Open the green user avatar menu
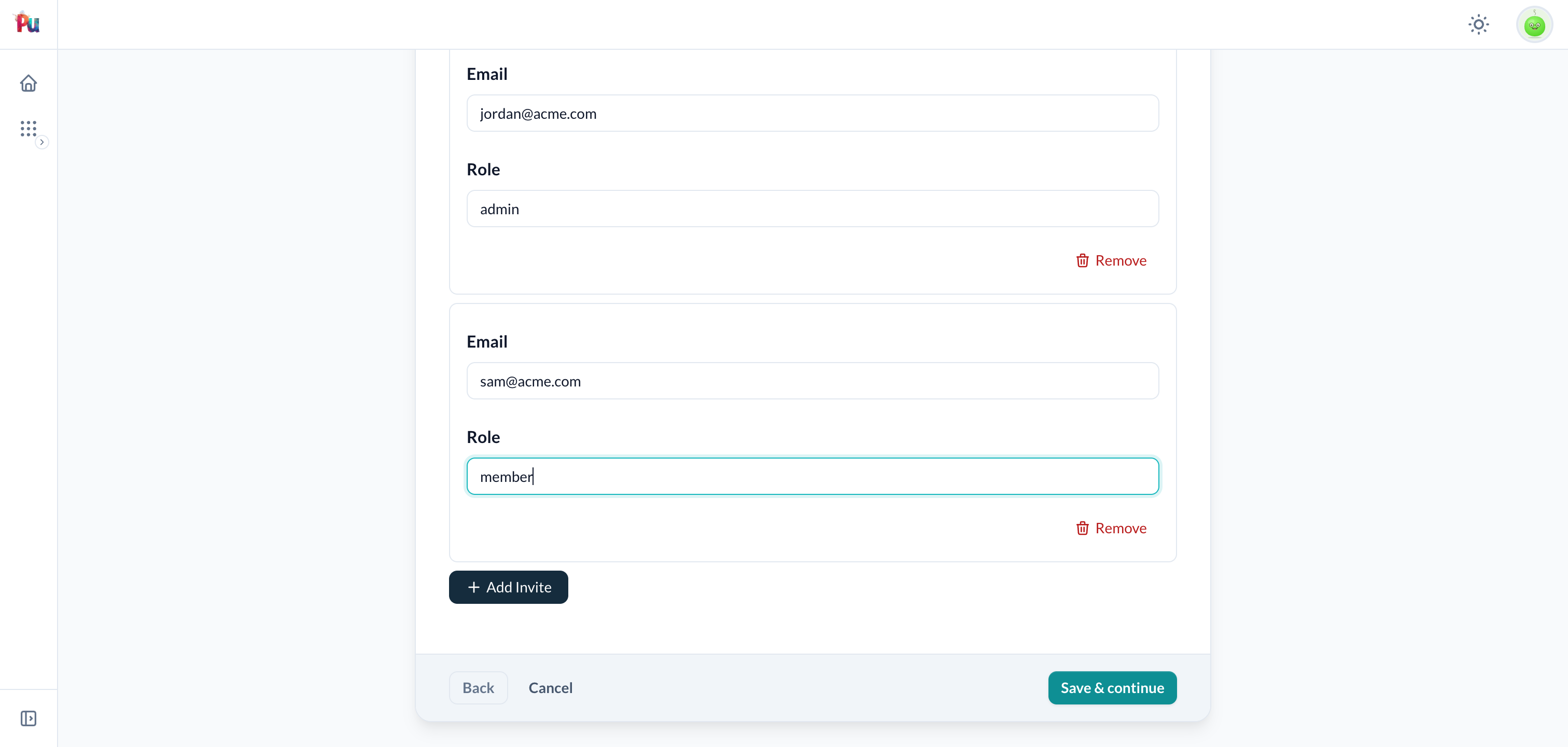 coord(1534,24)
